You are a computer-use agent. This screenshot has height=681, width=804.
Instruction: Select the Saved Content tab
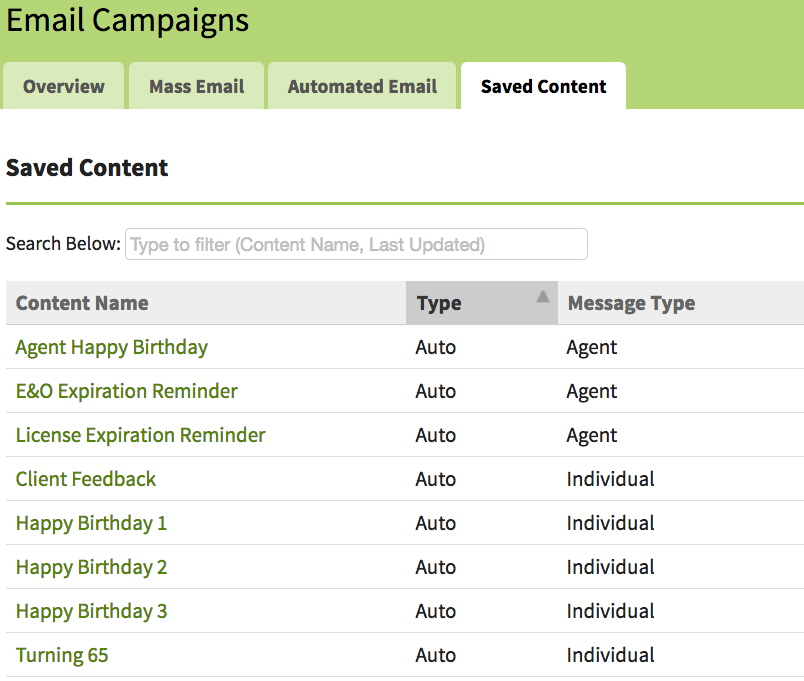tap(543, 86)
